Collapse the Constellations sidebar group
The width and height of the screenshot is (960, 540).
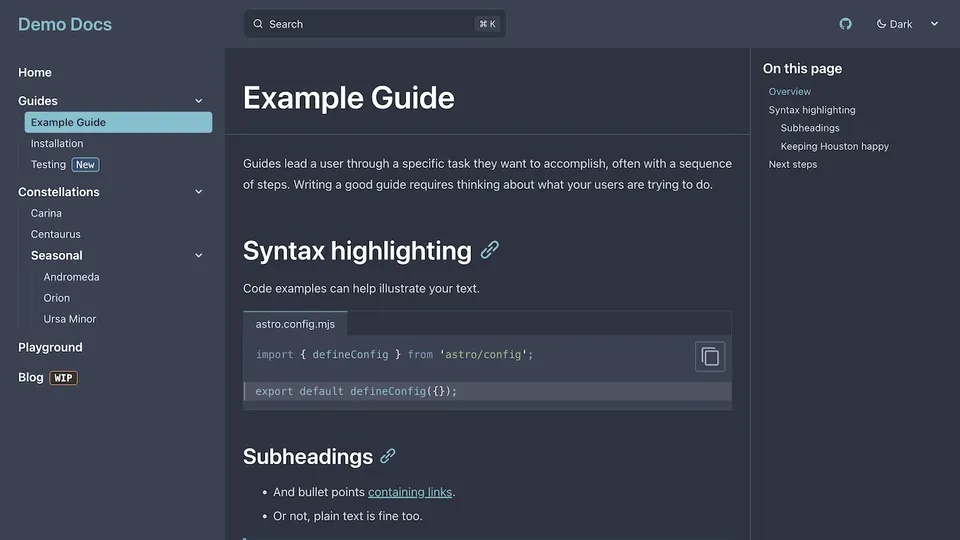point(198,192)
